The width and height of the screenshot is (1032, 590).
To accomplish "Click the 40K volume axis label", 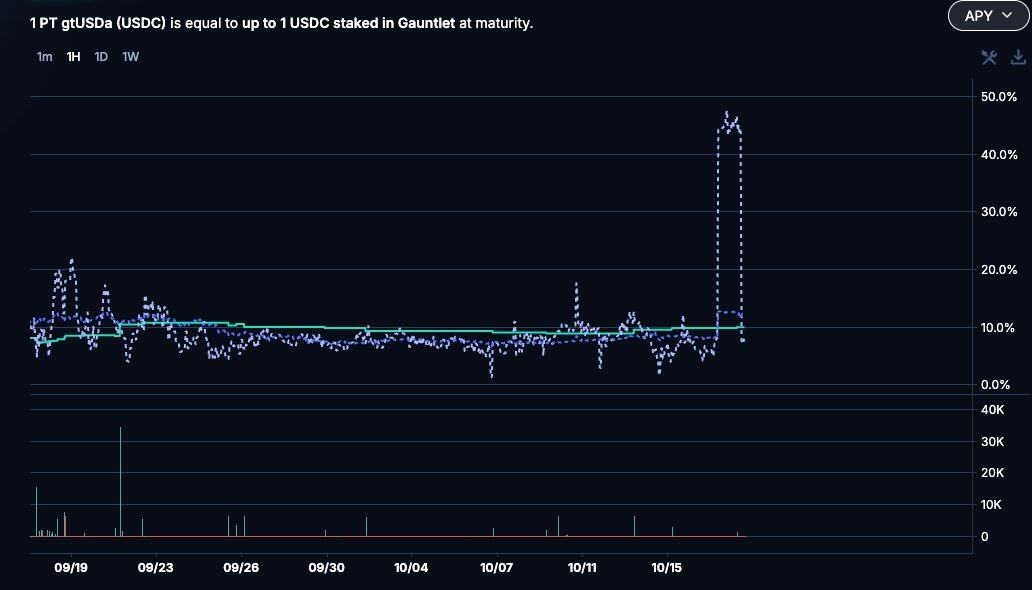I will point(992,410).
